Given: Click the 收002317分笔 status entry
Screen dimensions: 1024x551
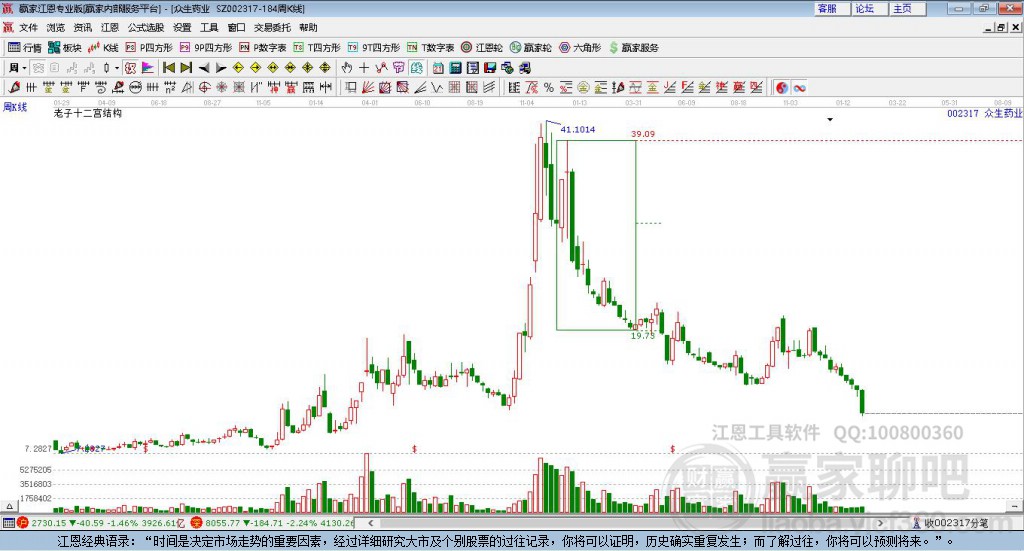Looking at the screenshot, I should click(x=951, y=523).
